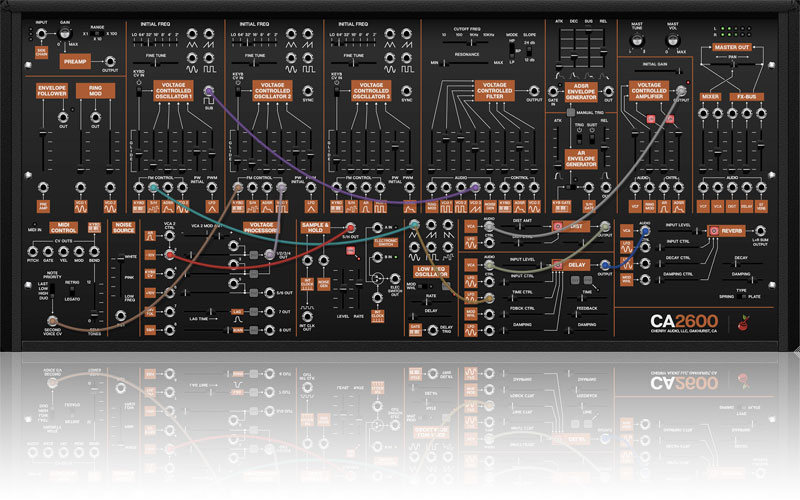
Task: Toggle the Reverb power button
Action: 713,231
